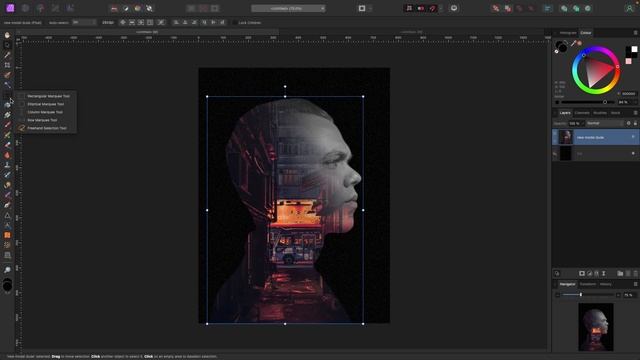
Task: Open the Liquify persona icon
Action: click(x=25, y=8)
